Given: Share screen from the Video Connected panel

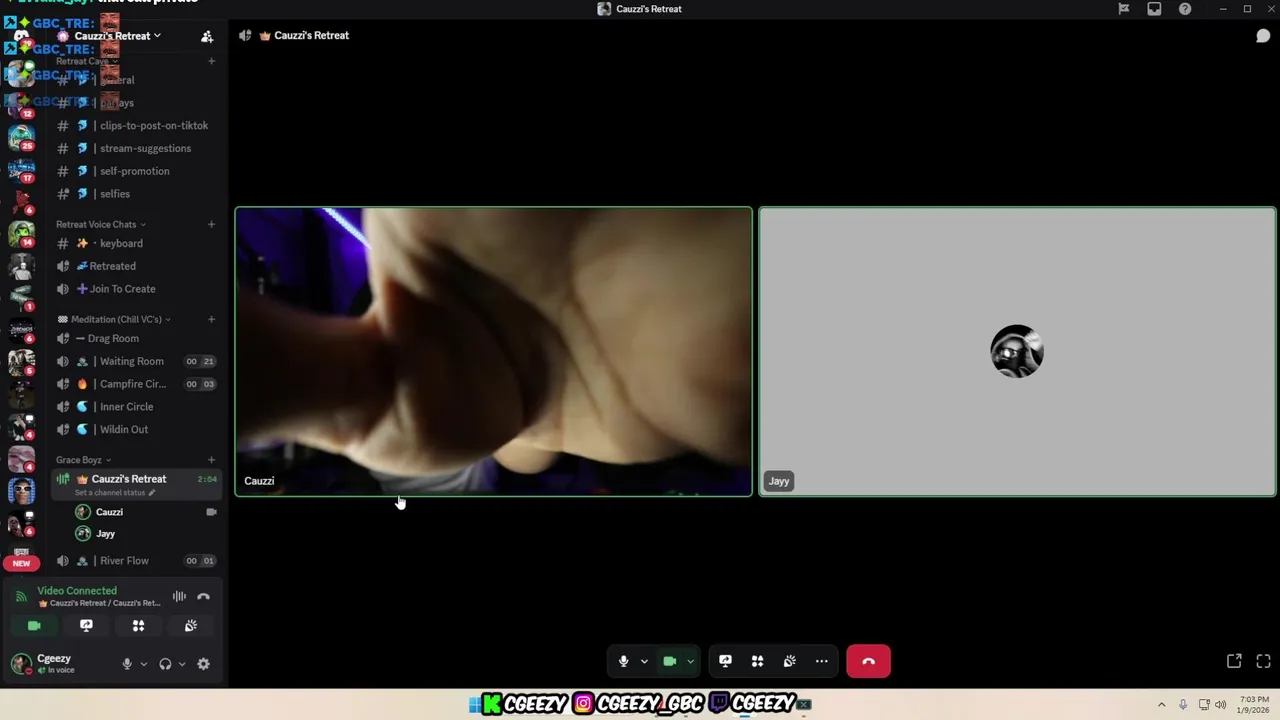Looking at the screenshot, I should (x=86, y=626).
